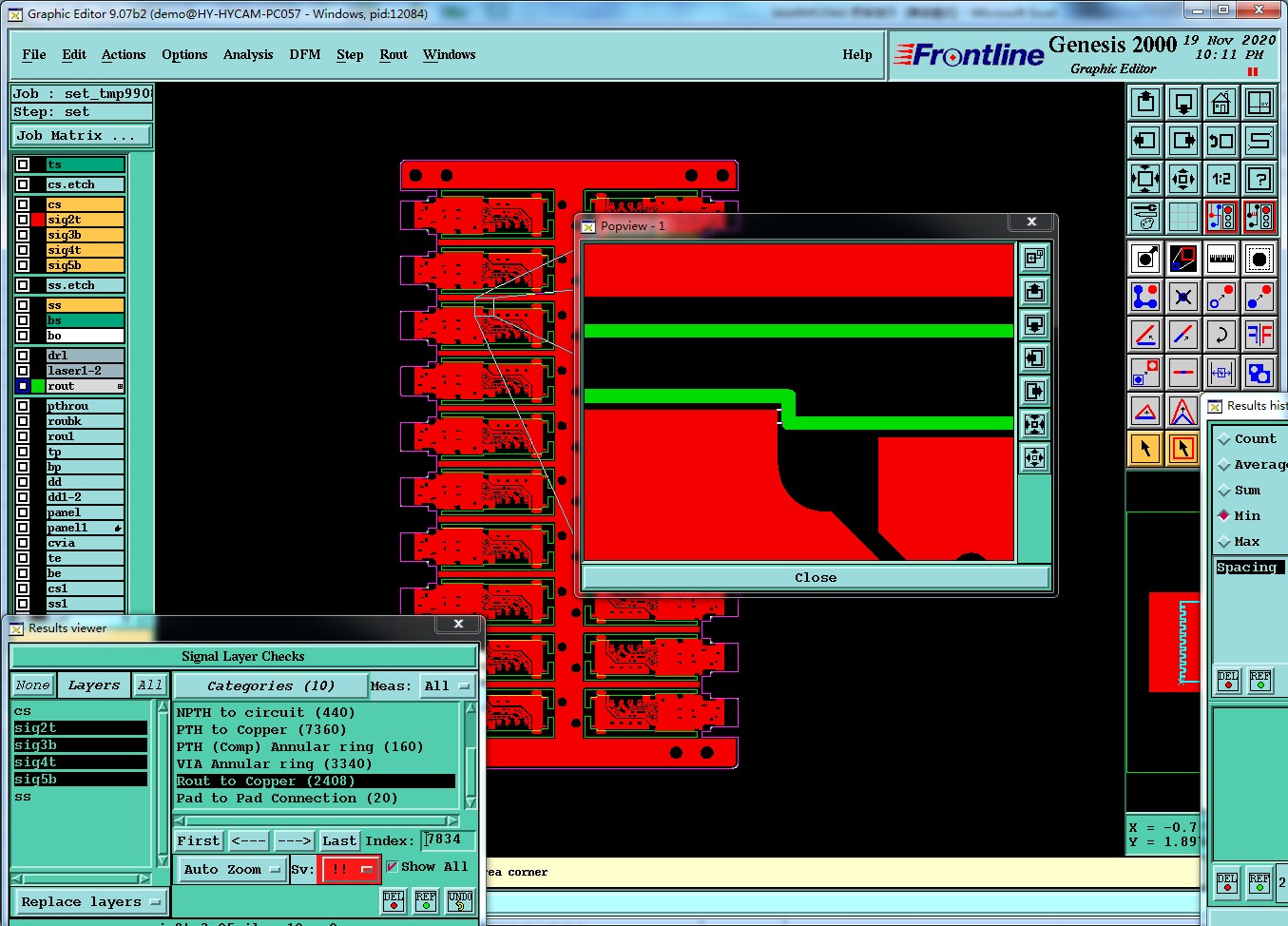Click the pan up icon in the toolbar
This screenshot has height=926, width=1288.
[1145, 103]
